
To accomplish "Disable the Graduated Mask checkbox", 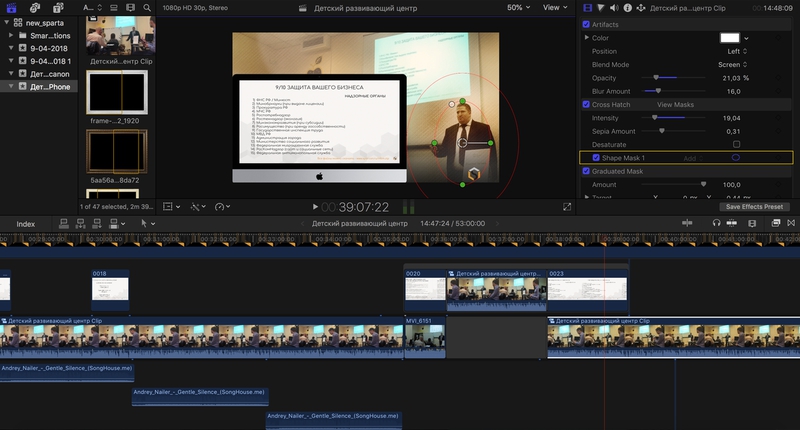I will click(x=586, y=171).
